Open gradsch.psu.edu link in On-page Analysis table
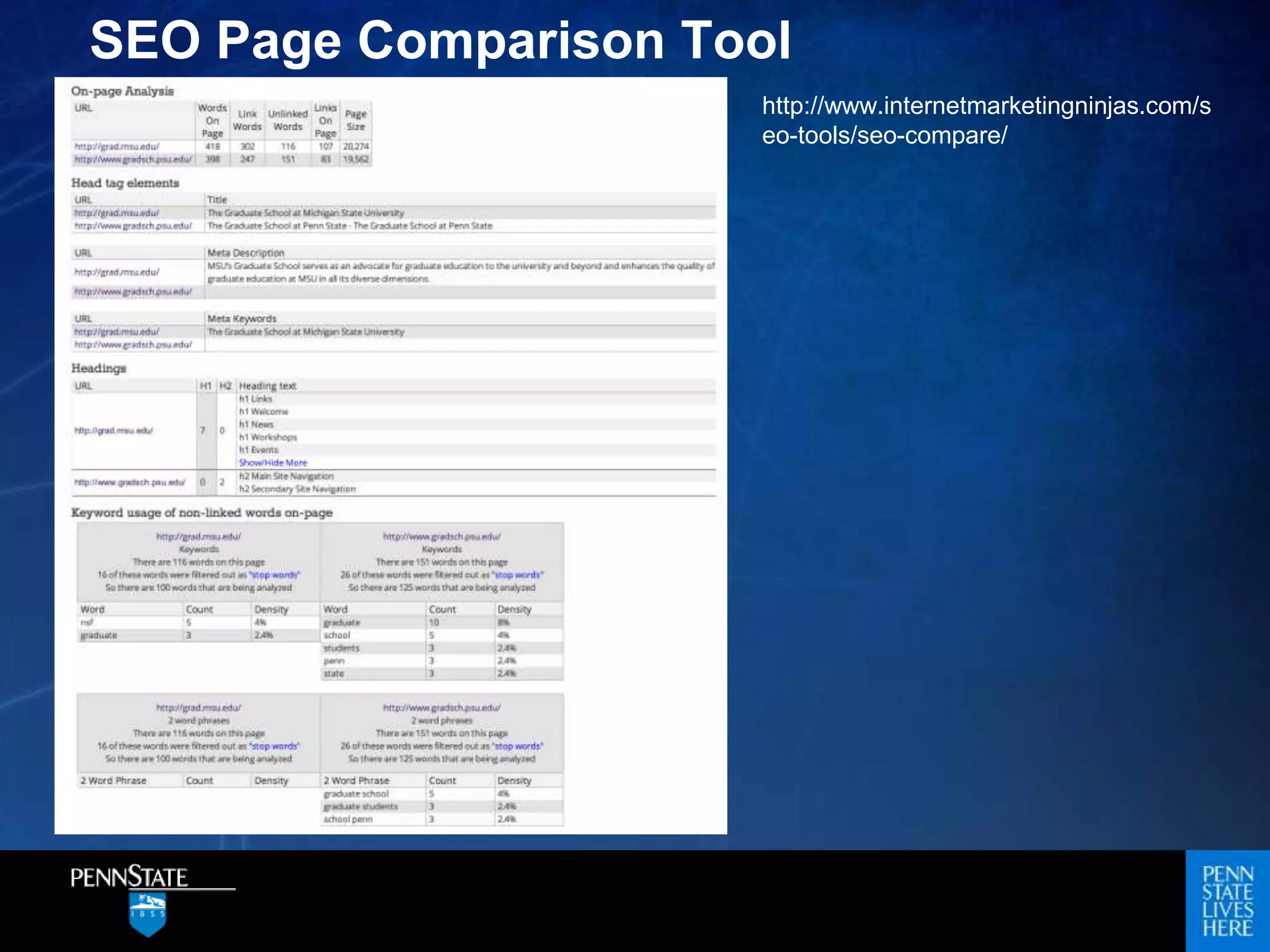Viewport: 1270px width, 952px height. tap(133, 159)
